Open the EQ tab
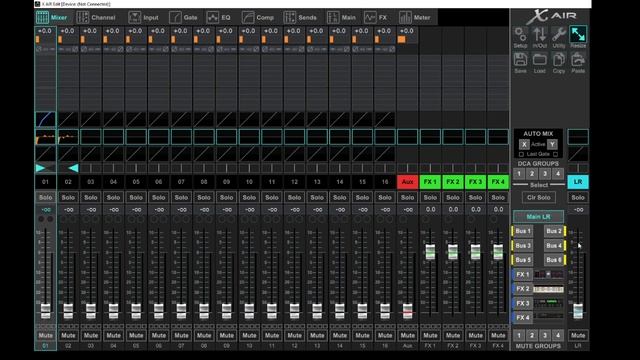Image resolution: width=640 pixels, height=360 pixels. 219,18
